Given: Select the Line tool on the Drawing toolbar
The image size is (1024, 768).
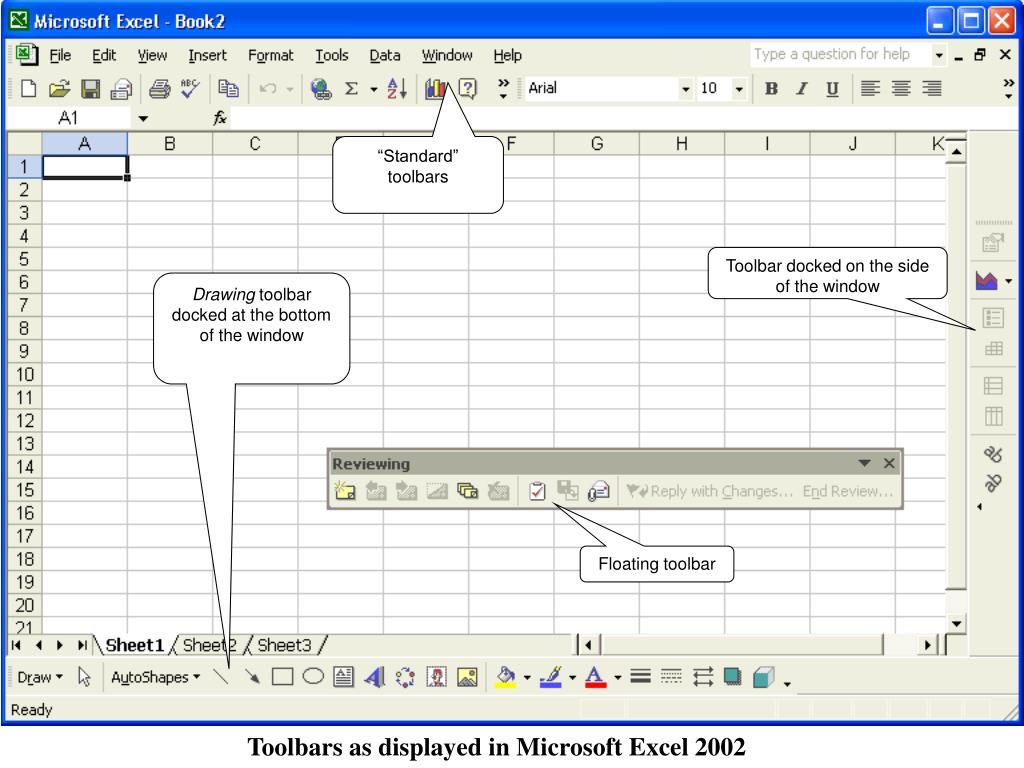Looking at the screenshot, I should [221, 677].
